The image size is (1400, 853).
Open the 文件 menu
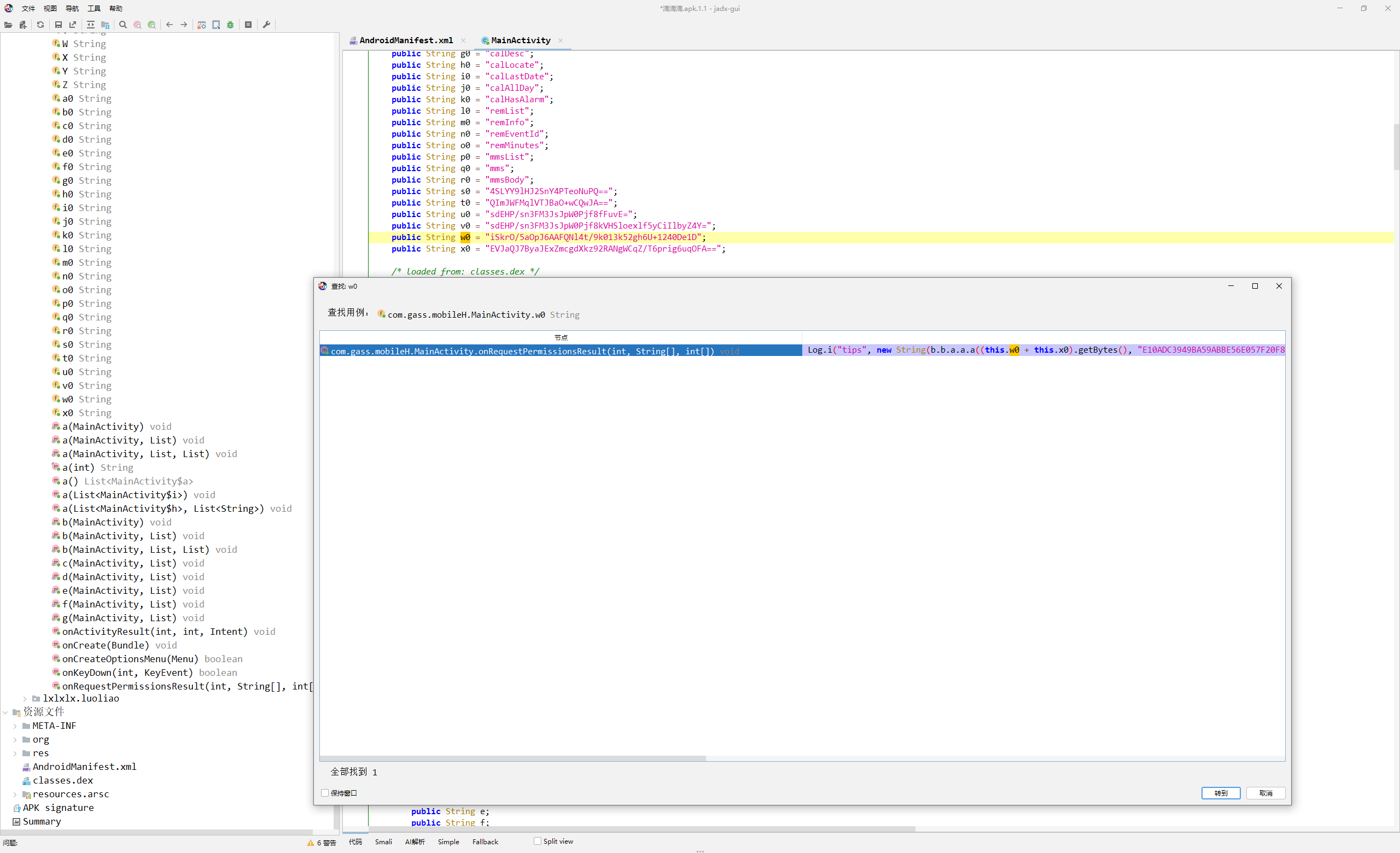[x=28, y=9]
